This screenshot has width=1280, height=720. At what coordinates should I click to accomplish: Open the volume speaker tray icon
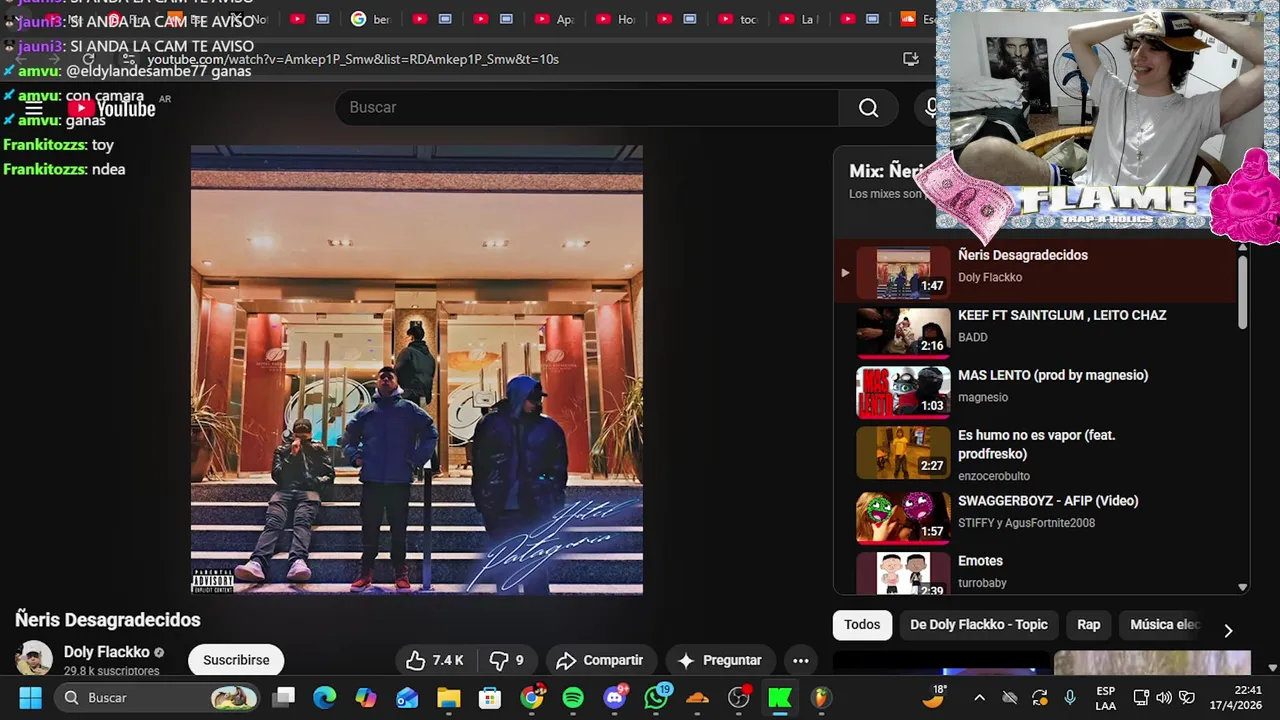point(1164,698)
